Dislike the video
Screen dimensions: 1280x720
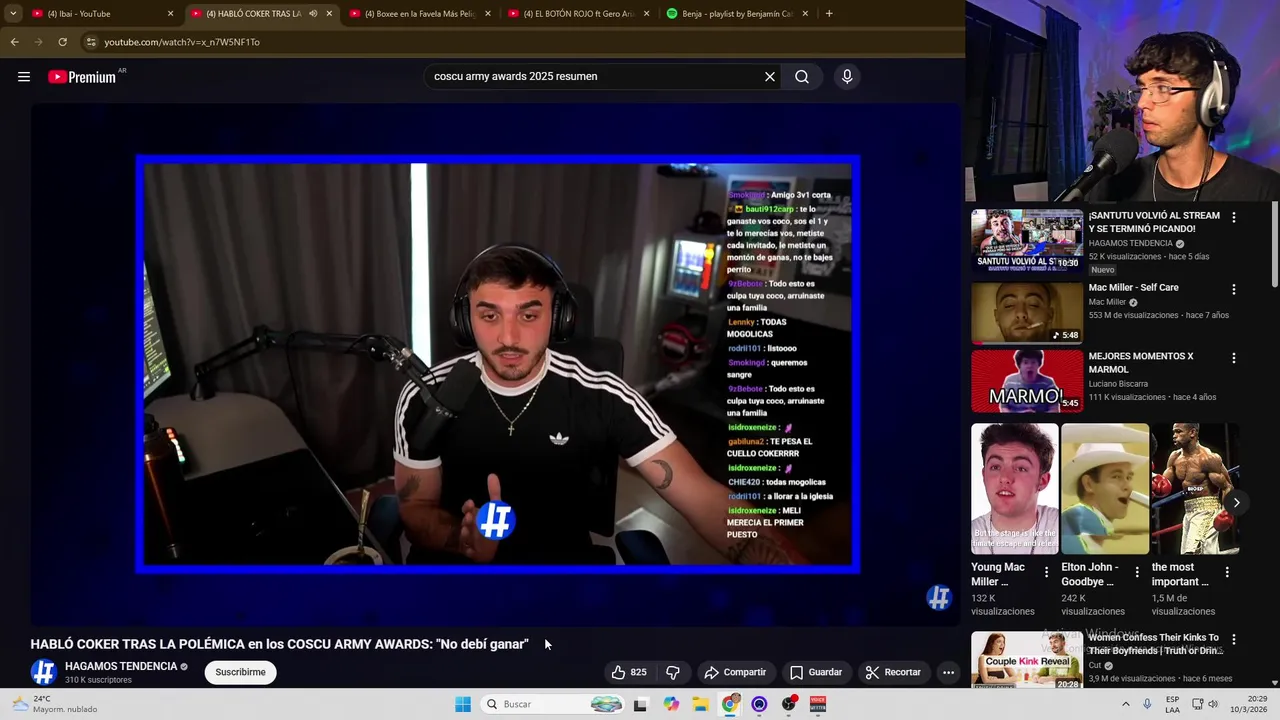pyautogui.click(x=673, y=672)
